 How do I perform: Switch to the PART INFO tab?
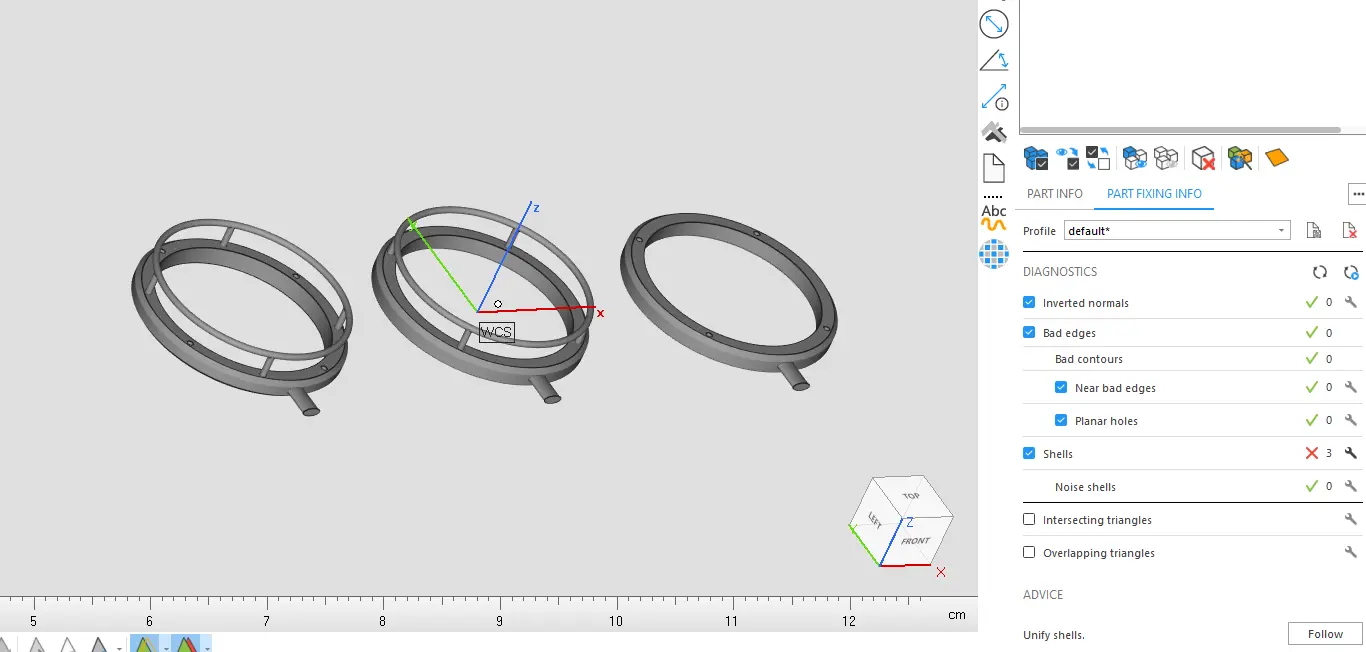(1054, 194)
